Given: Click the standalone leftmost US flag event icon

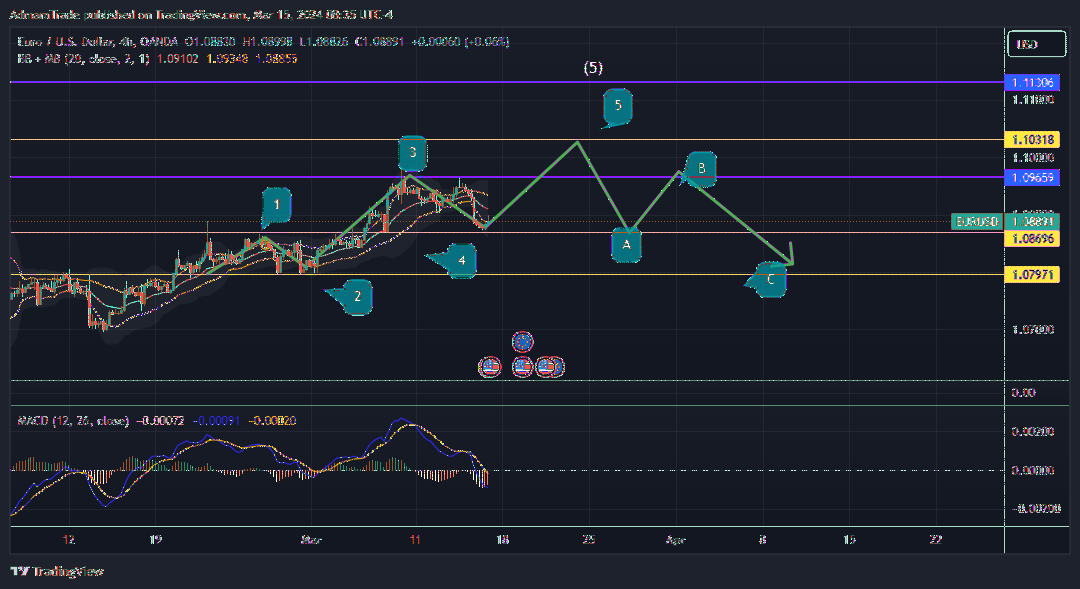Looking at the screenshot, I should tap(490, 367).
